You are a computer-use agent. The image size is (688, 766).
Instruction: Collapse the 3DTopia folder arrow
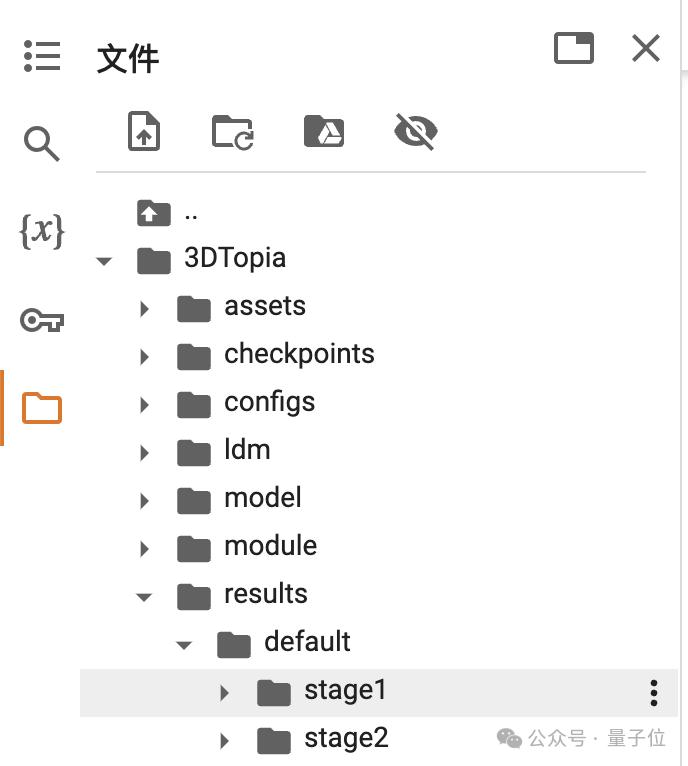(x=104, y=261)
